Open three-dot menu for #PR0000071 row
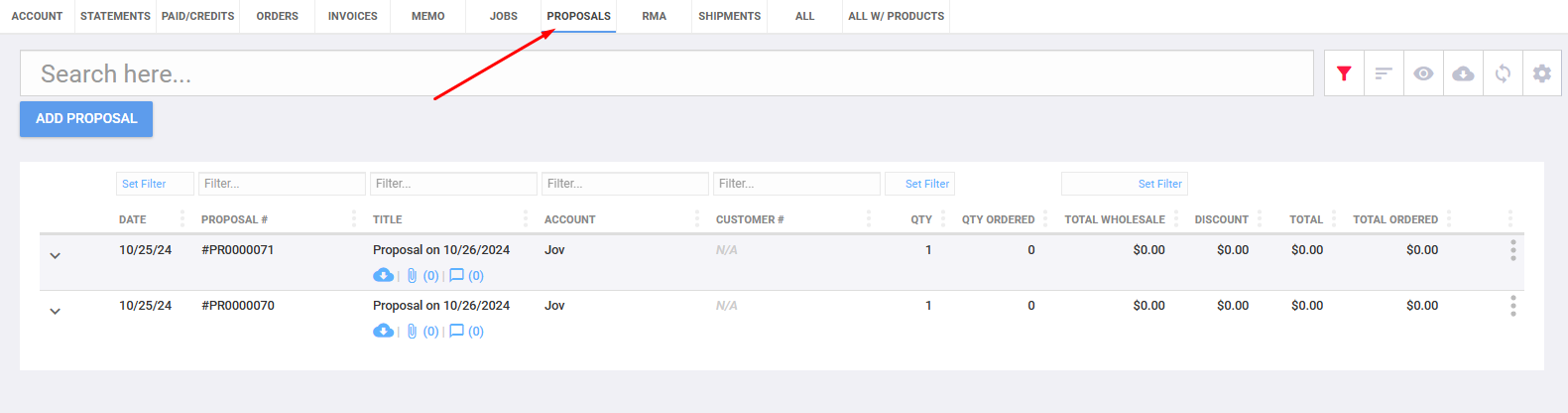 1513,250
